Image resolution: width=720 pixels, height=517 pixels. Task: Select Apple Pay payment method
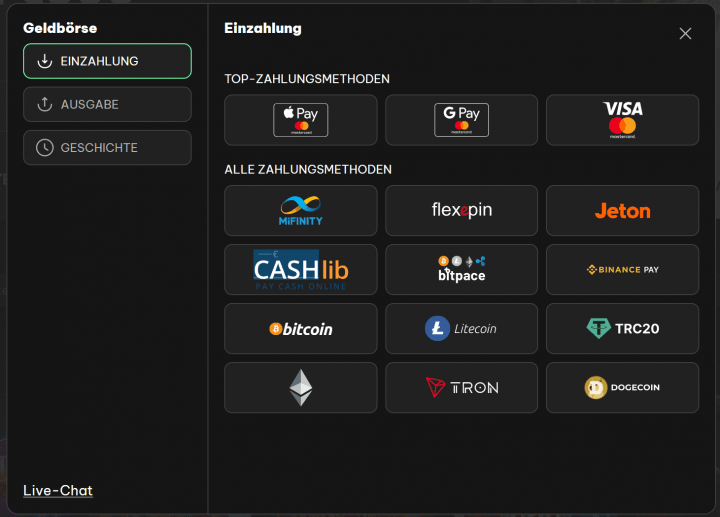coord(301,120)
